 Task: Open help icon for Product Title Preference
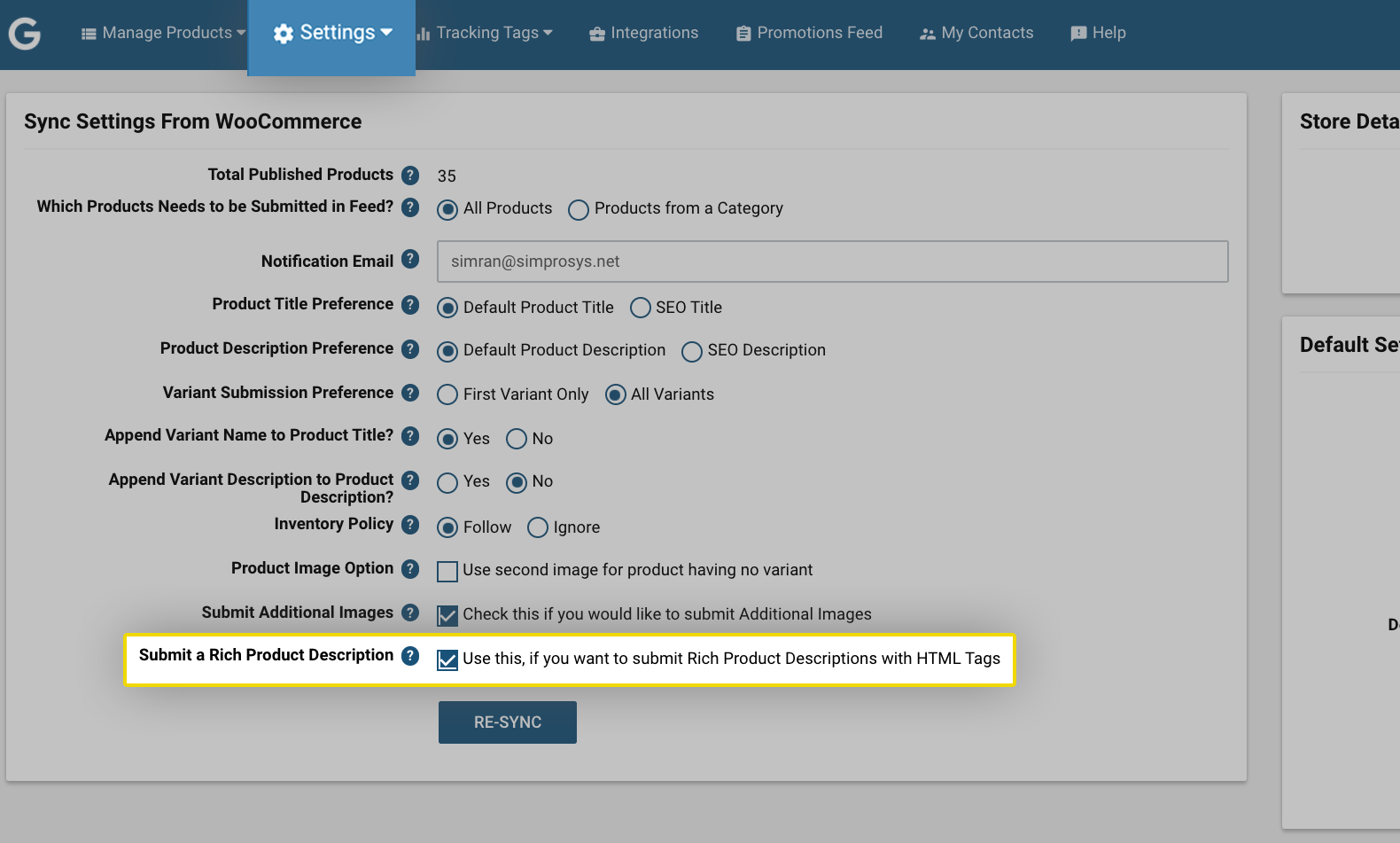(x=410, y=304)
